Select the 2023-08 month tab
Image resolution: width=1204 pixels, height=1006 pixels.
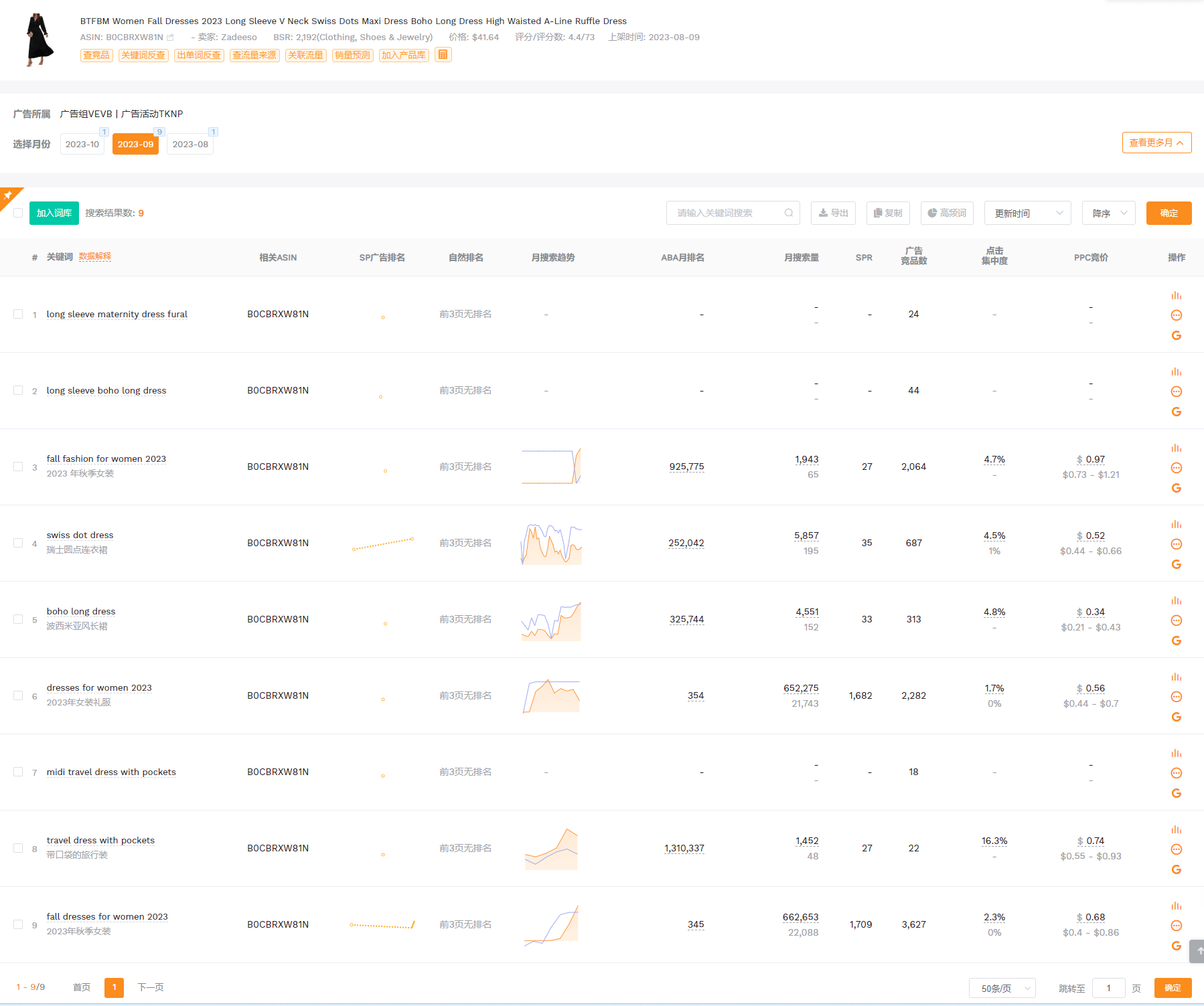tap(190, 144)
